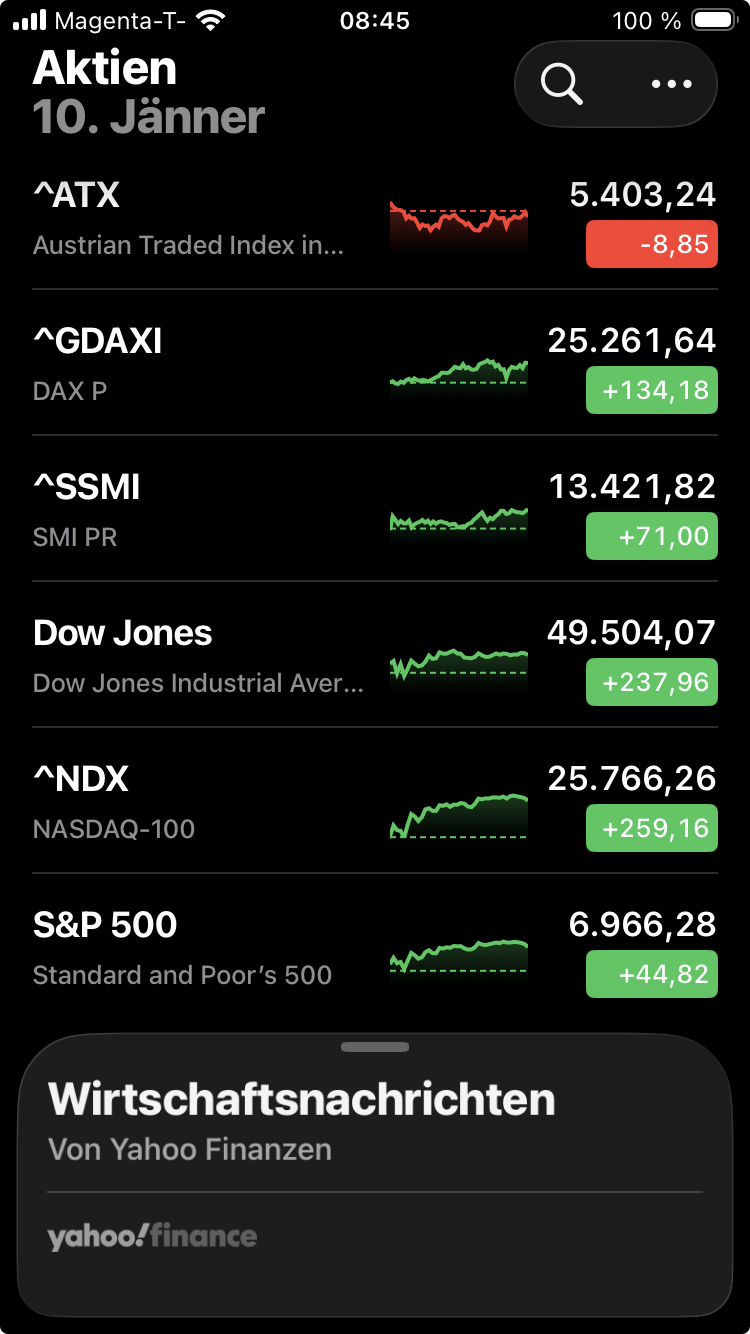Toggle the ^ATX -8,85 change badge

coord(651,244)
